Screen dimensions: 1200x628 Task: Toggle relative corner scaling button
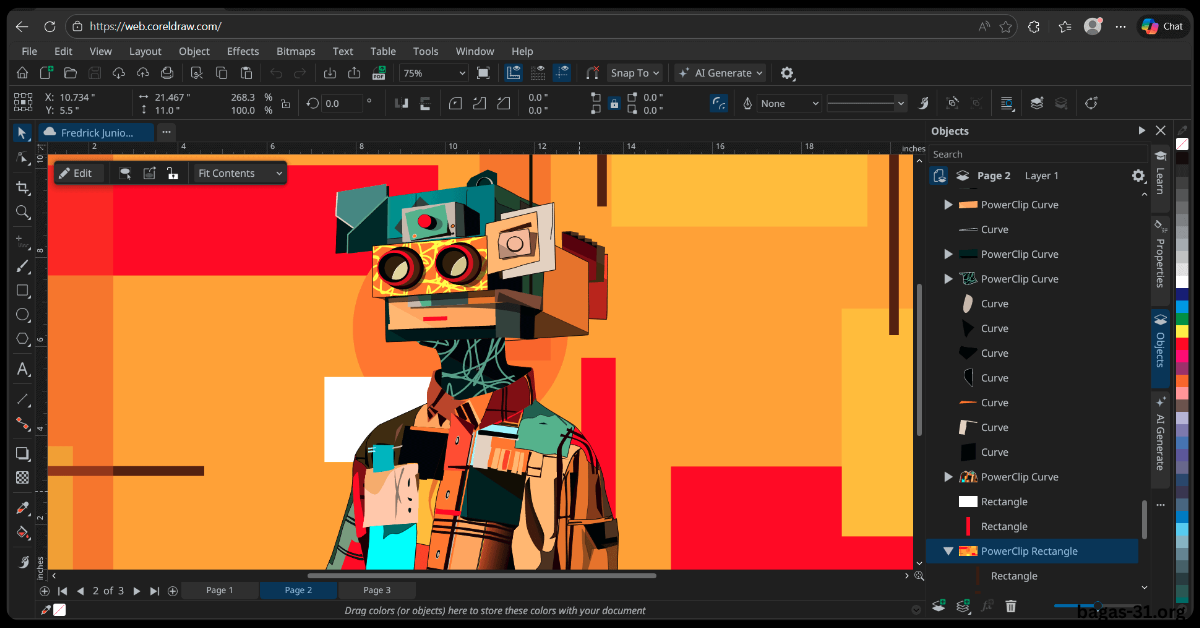718,103
